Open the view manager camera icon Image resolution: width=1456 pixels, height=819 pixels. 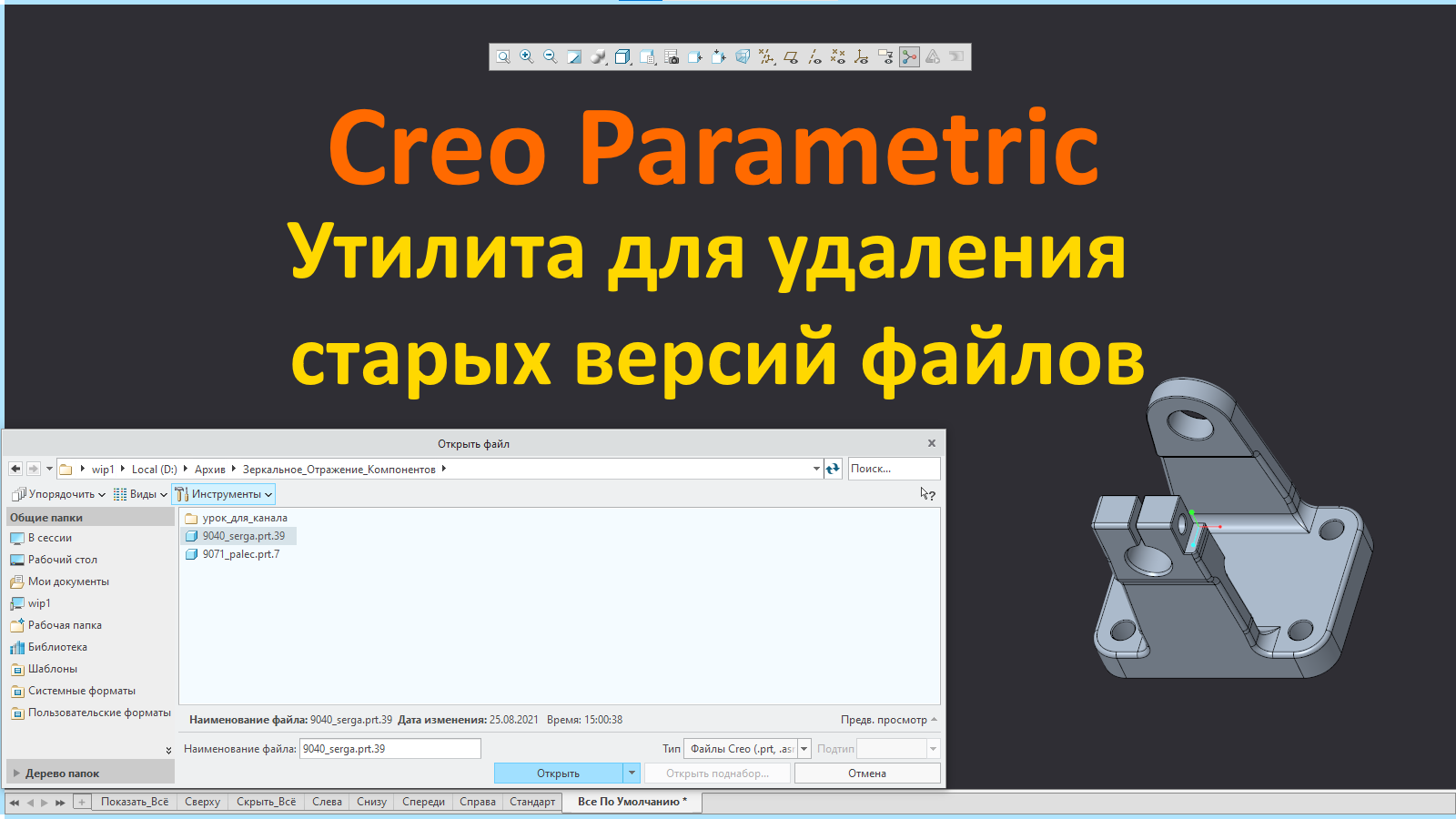[671, 56]
